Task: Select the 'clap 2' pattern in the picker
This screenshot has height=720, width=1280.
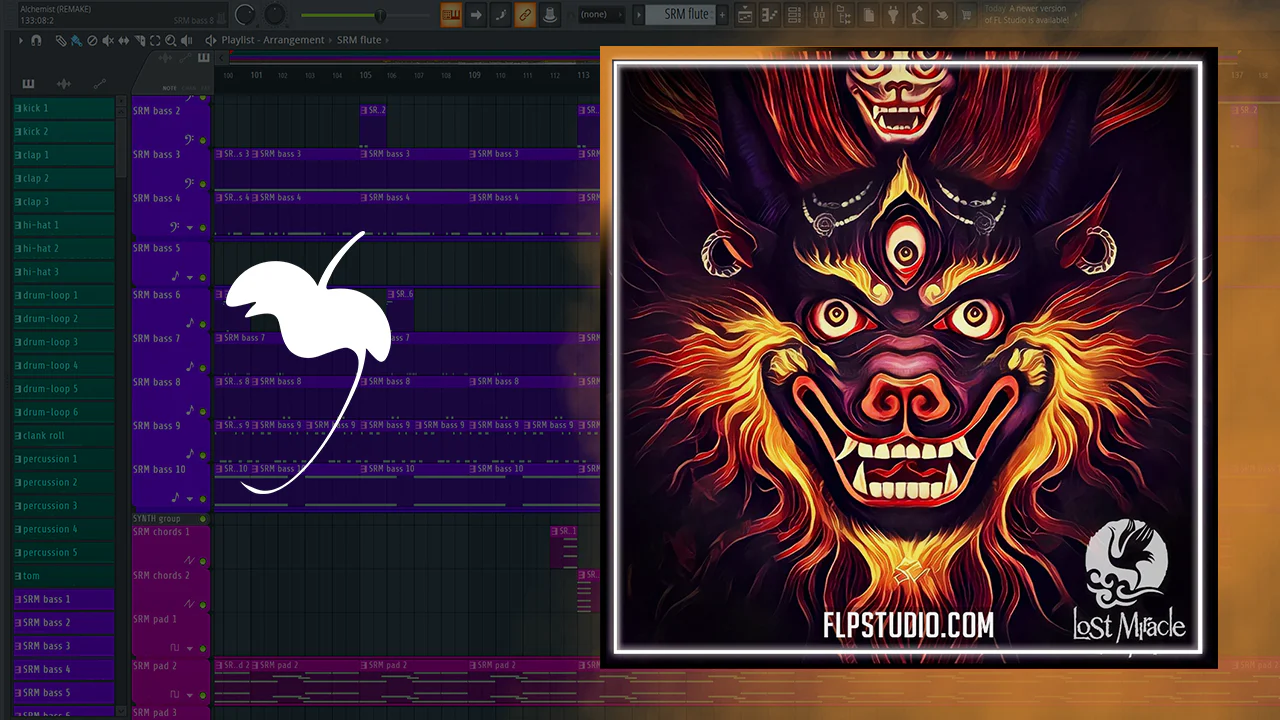Action: coord(64,178)
